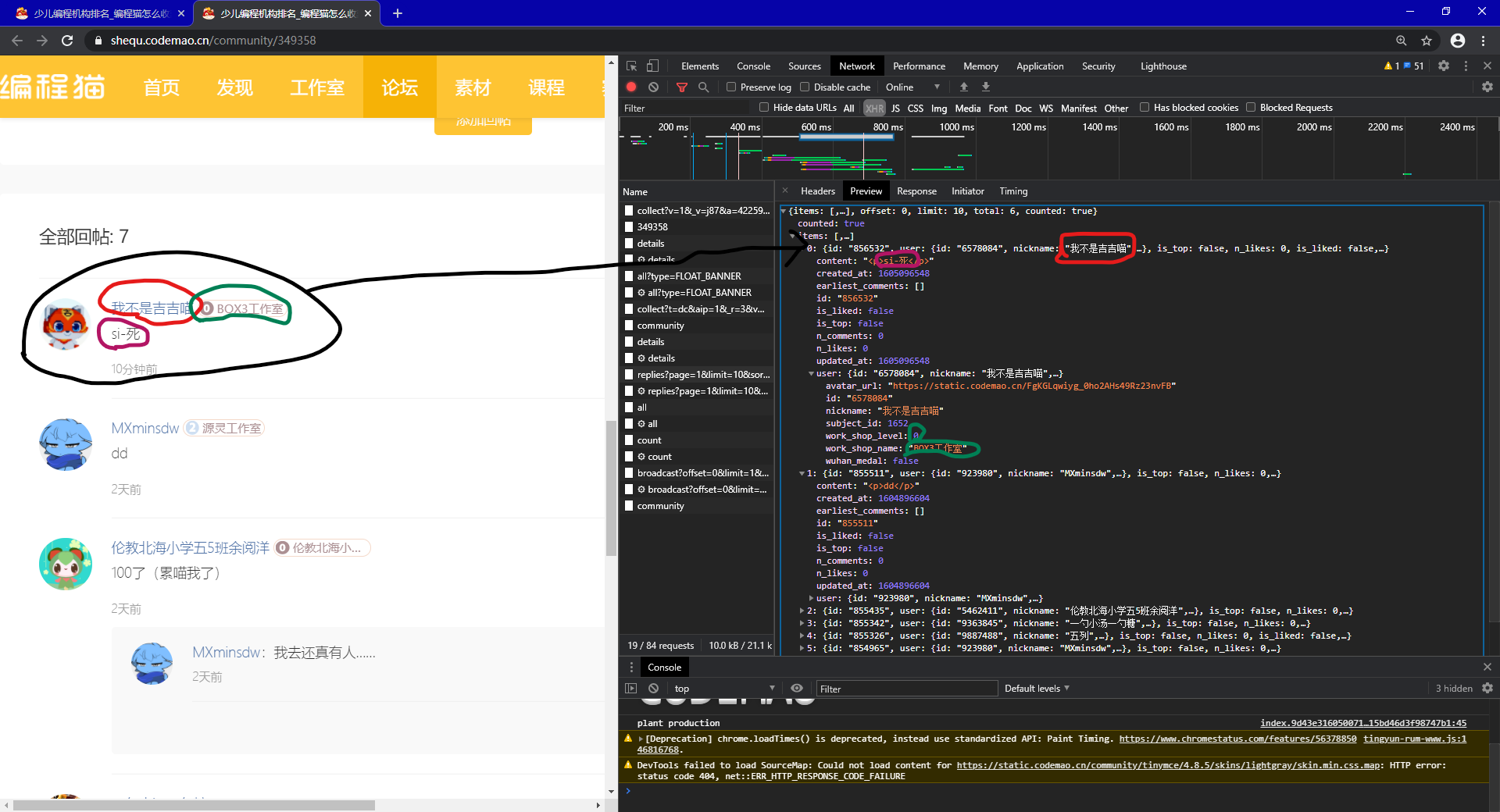The width and height of the screenshot is (1500, 812).
Task: Open the Default levels dropdown
Action: click(x=1037, y=689)
